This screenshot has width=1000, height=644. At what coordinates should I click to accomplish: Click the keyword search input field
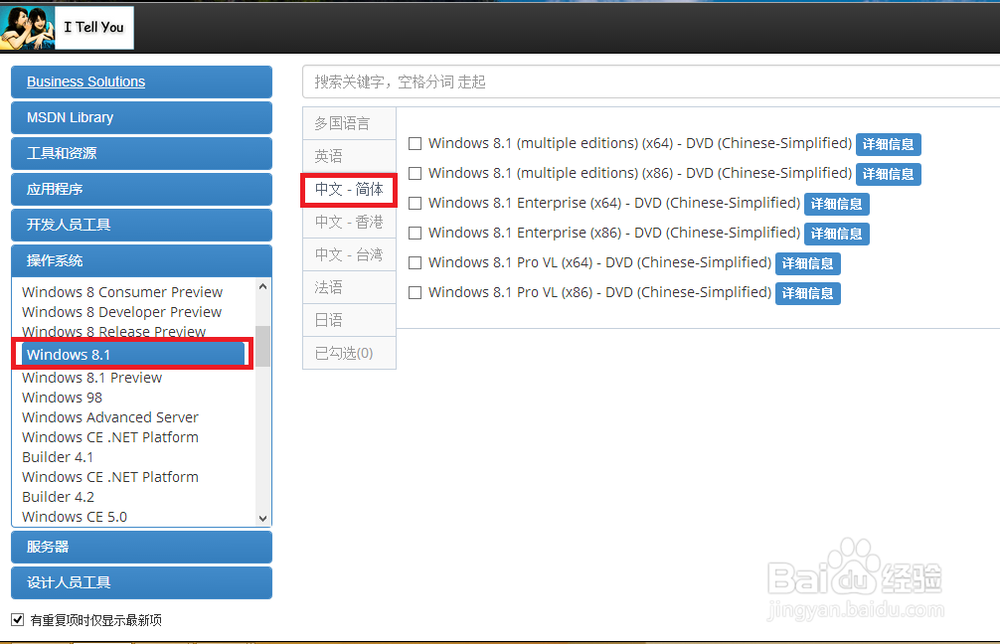(651, 82)
